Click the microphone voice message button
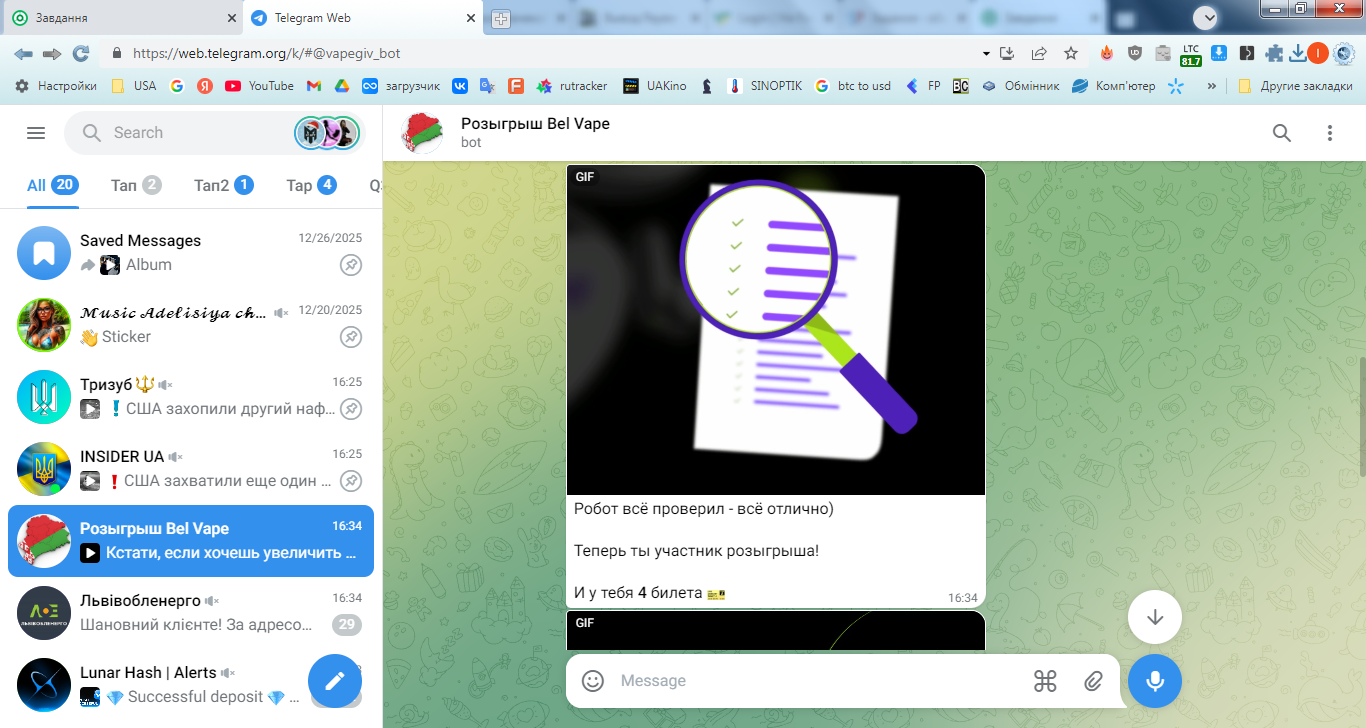Viewport: 1366px width, 728px height. pos(1155,681)
